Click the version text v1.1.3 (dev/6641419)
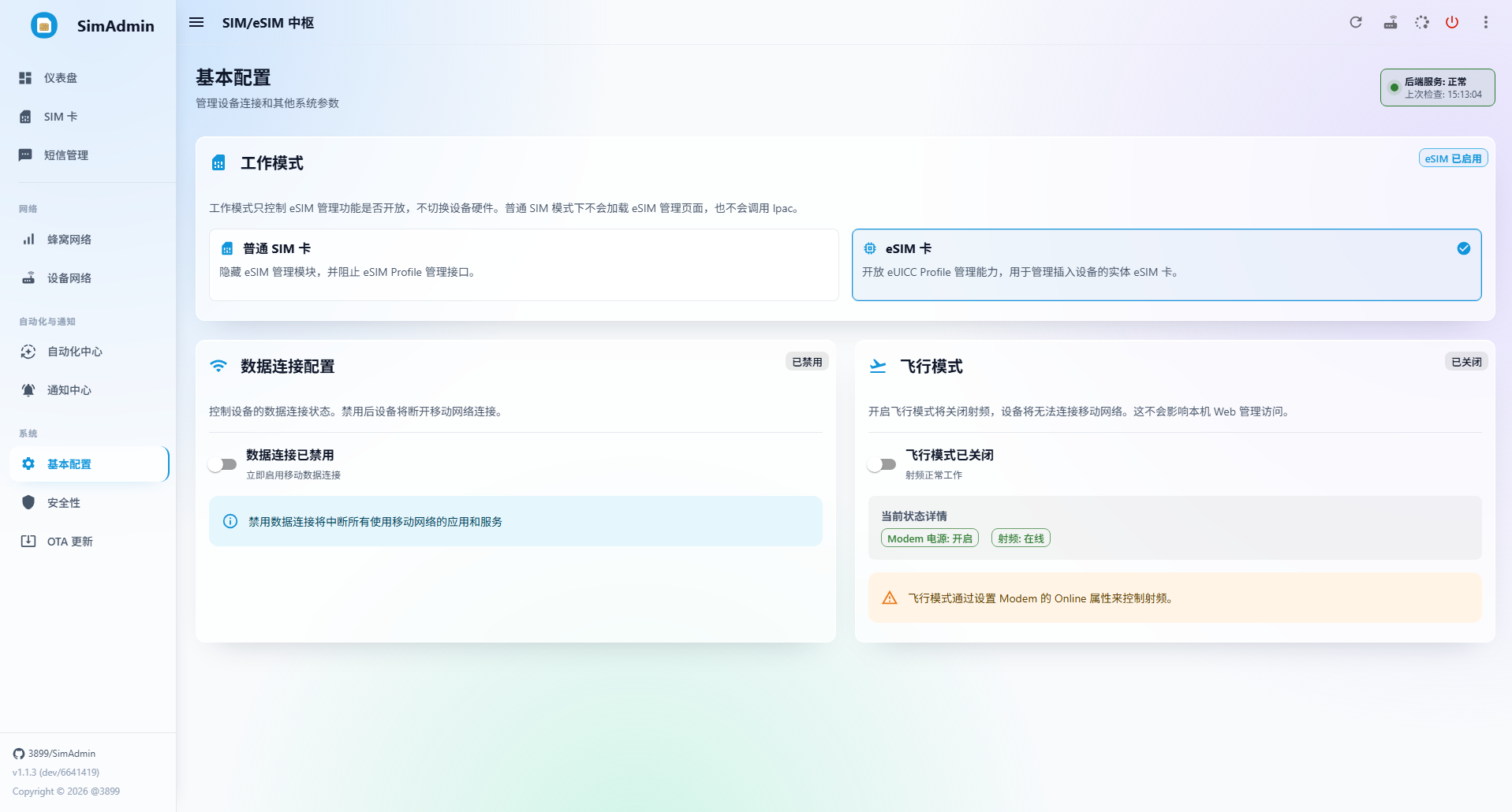This screenshot has width=1512, height=812. (x=56, y=773)
